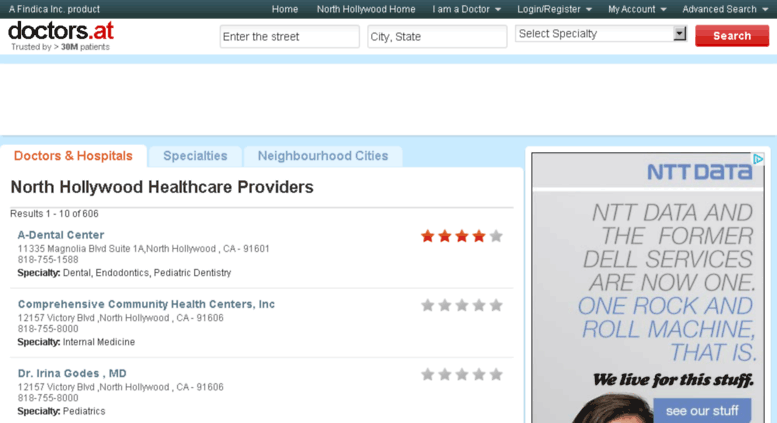
Task: Open the Neighbourhood Cities tab
Action: pos(323,156)
